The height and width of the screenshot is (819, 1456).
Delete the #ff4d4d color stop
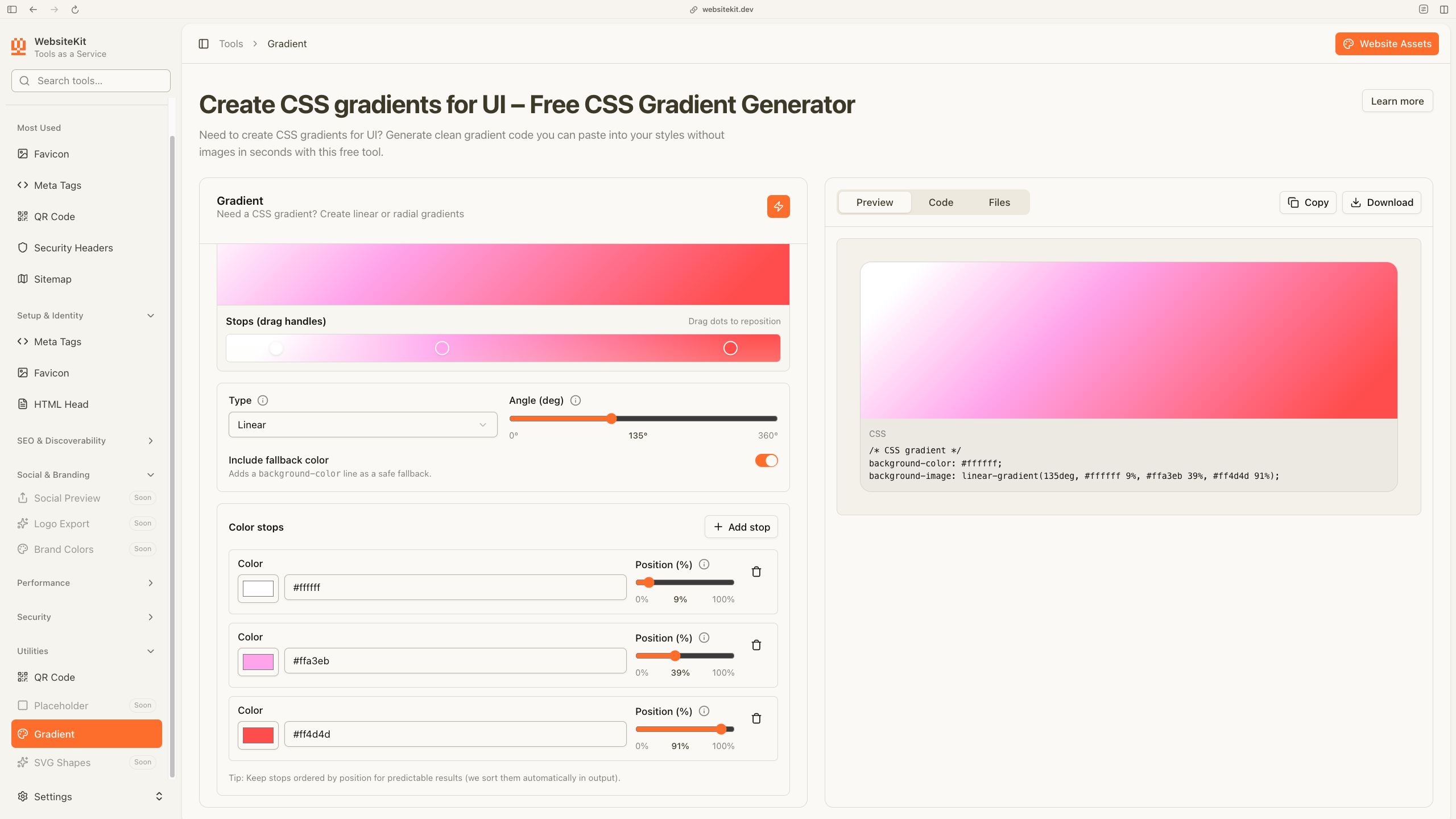point(756,718)
